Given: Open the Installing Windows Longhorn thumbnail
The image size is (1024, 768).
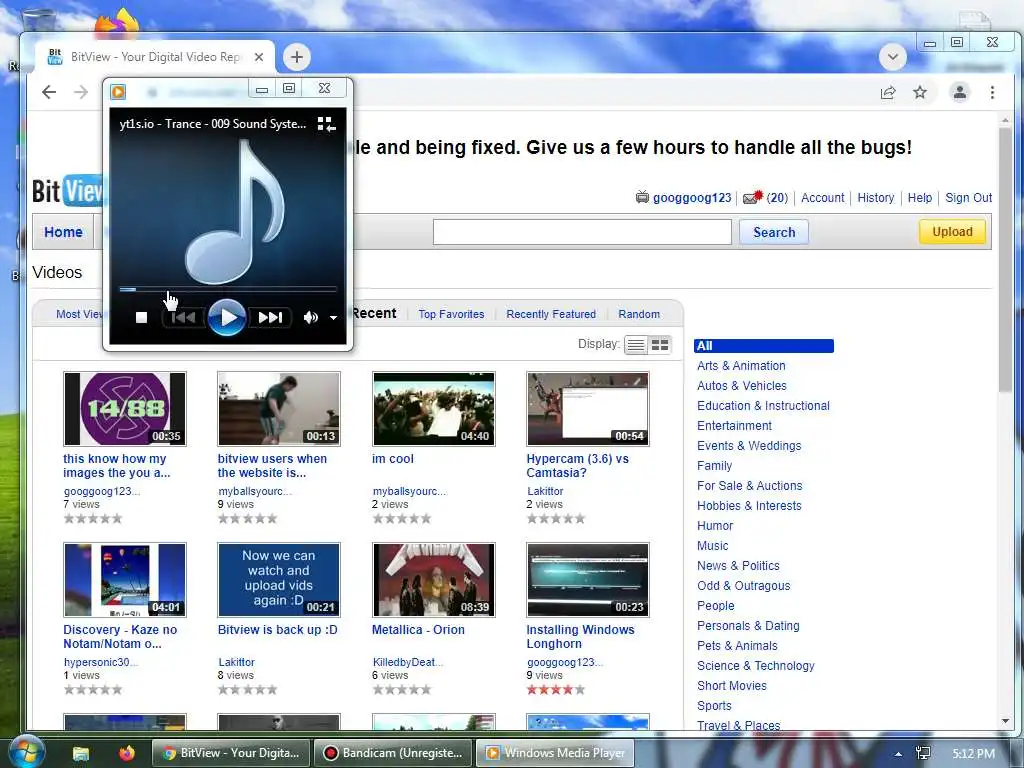Looking at the screenshot, I should [x=588, y=580].
